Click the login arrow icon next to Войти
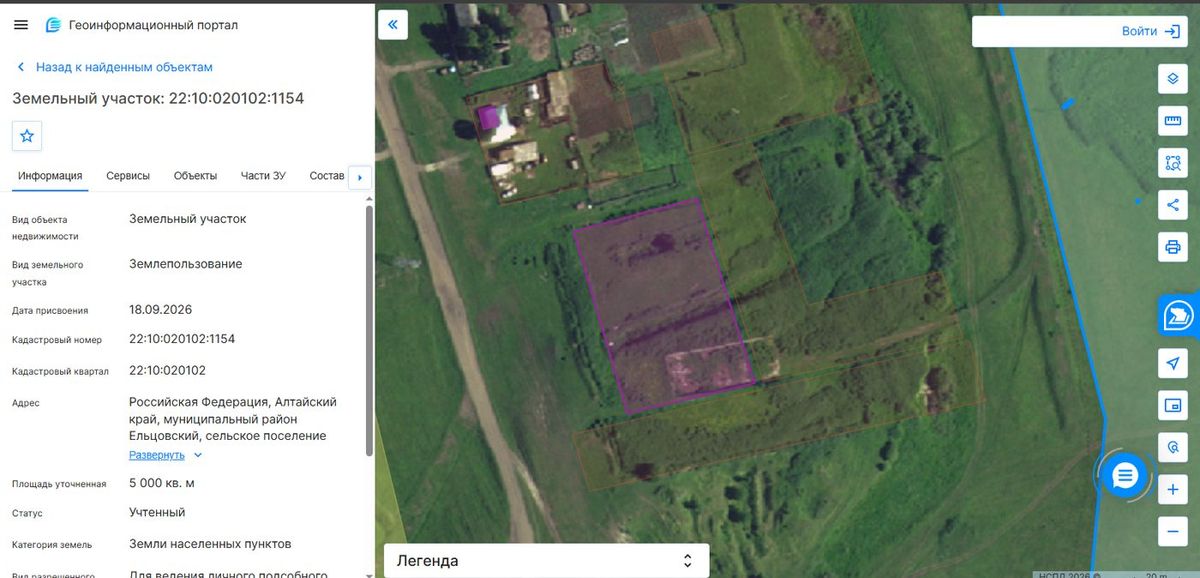The height and width of the screenshot is (578, 1200). pyautogui.click(x=1172, y=31)
